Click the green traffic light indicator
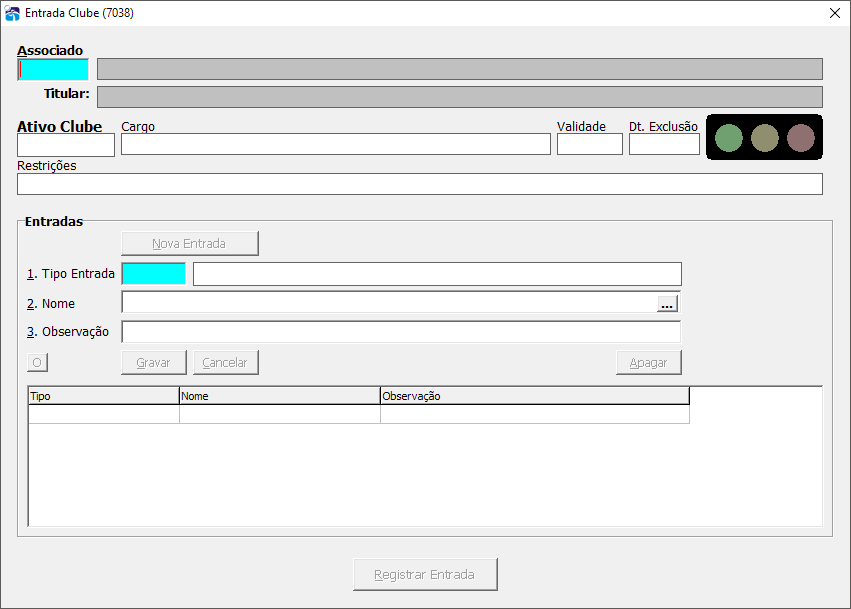Viewport: 851px width, 609px height. [x=728, y=138]
